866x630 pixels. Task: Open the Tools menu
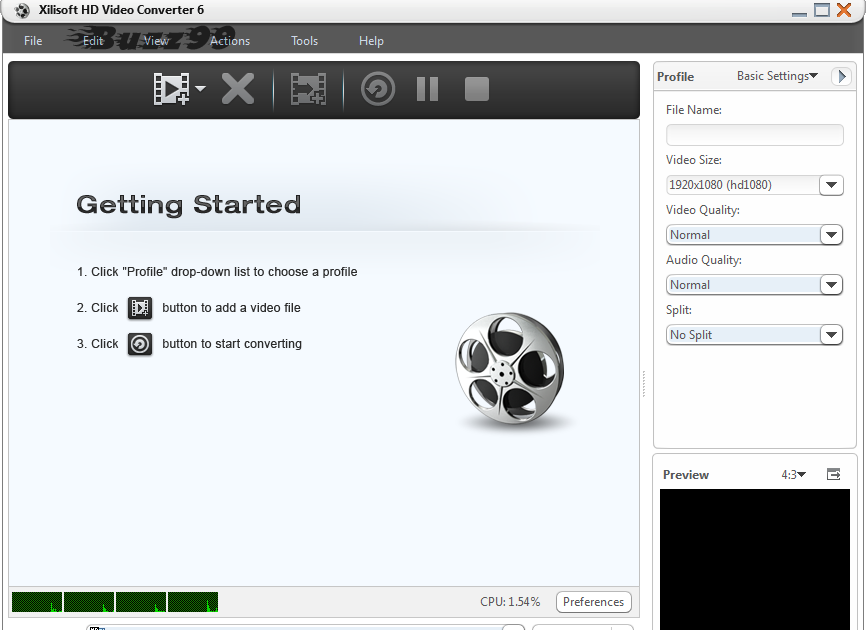[x=304, y=41]
